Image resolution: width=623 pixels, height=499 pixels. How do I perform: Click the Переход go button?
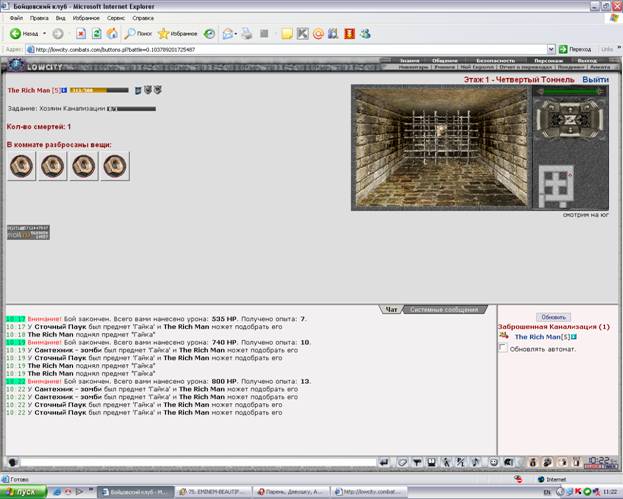pyautogui.click(x=576, y=49)
